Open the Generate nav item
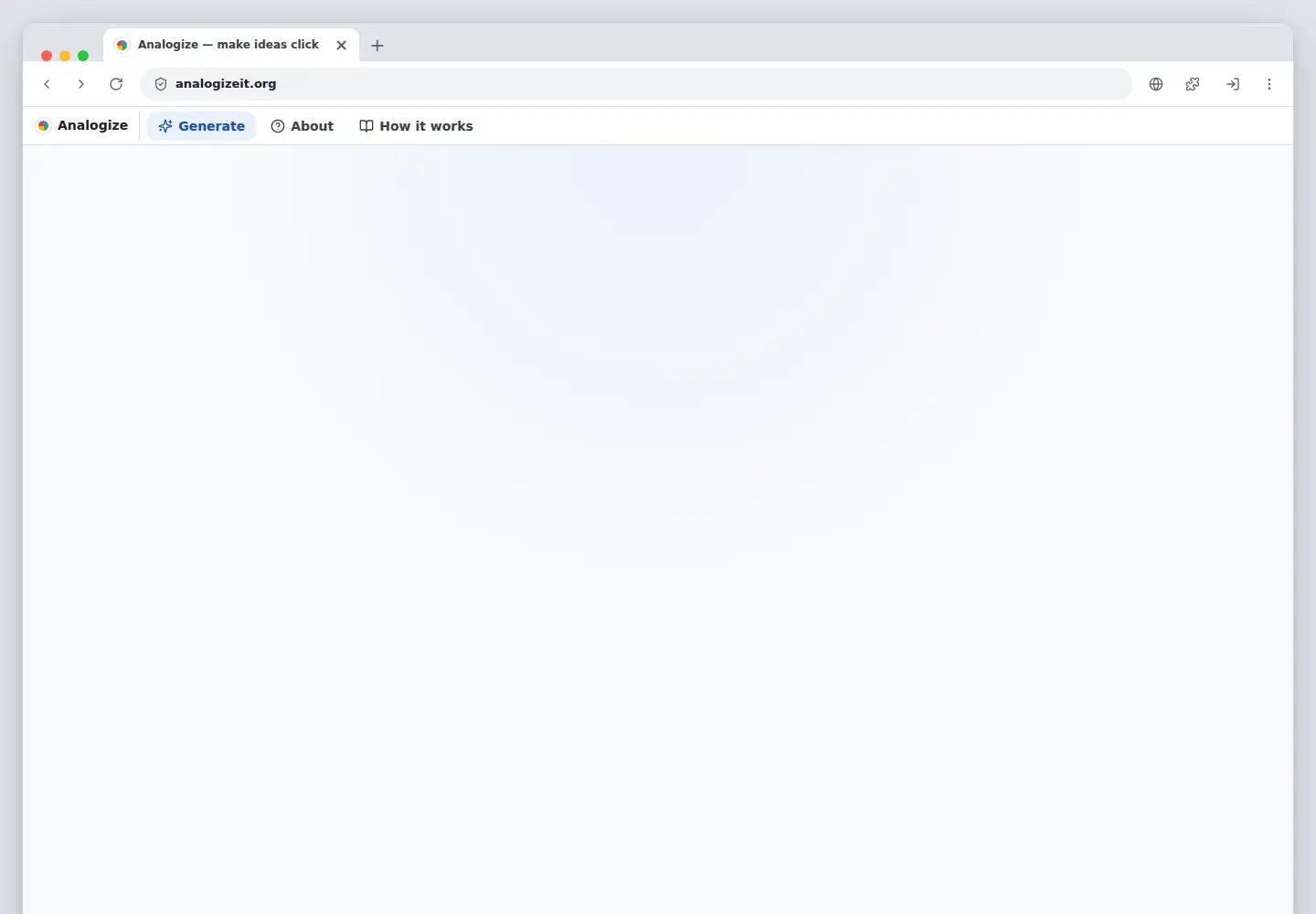Viewport: 1316px width, 914px height. pyautogui.click(x=201, y=126)
